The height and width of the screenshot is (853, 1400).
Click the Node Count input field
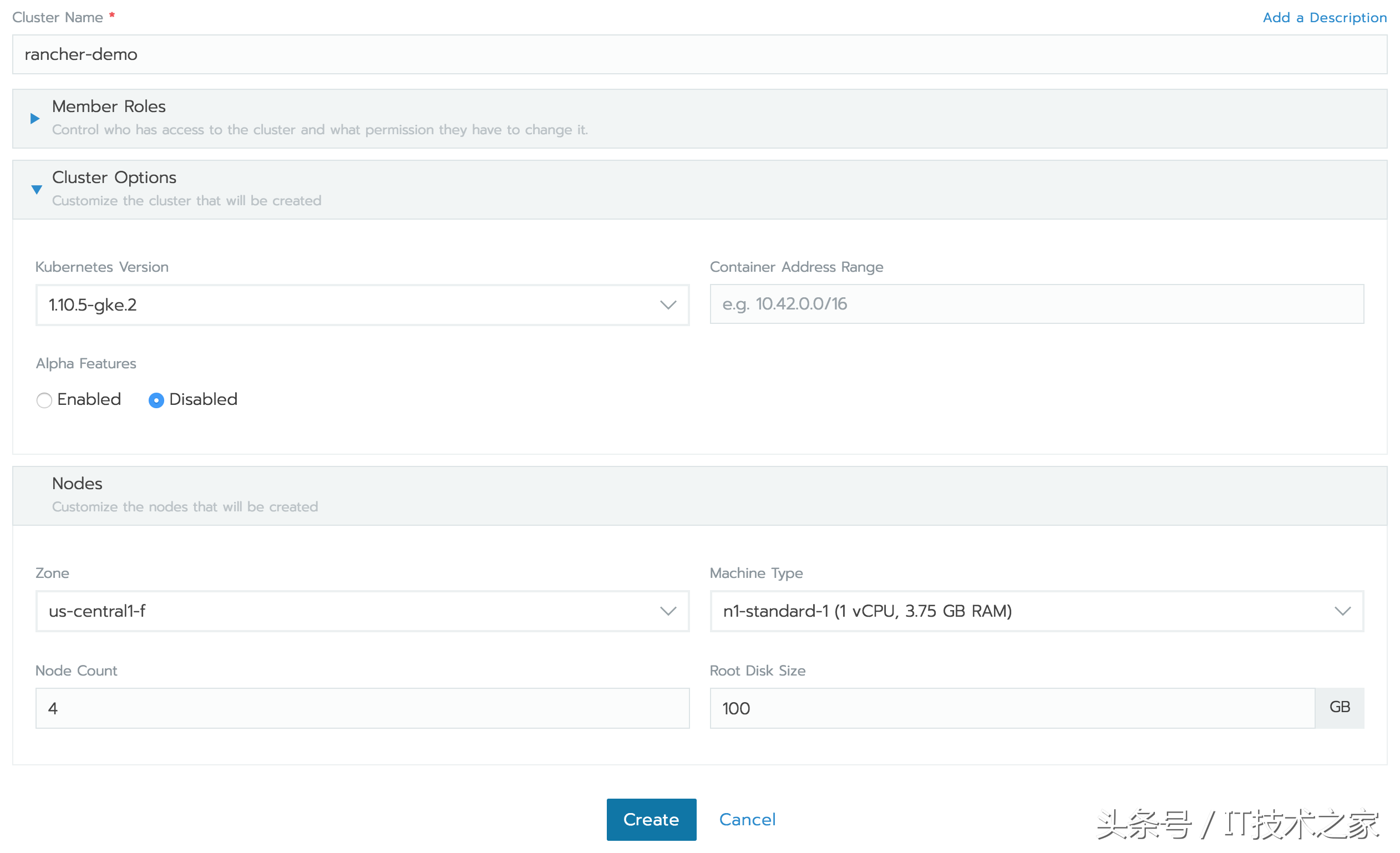pyautogui.click(x=362, y=708)
